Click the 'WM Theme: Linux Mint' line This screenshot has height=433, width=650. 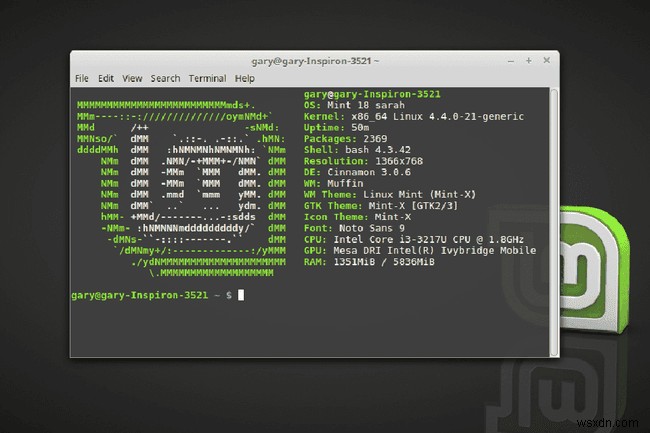click(x=390, y=195)
